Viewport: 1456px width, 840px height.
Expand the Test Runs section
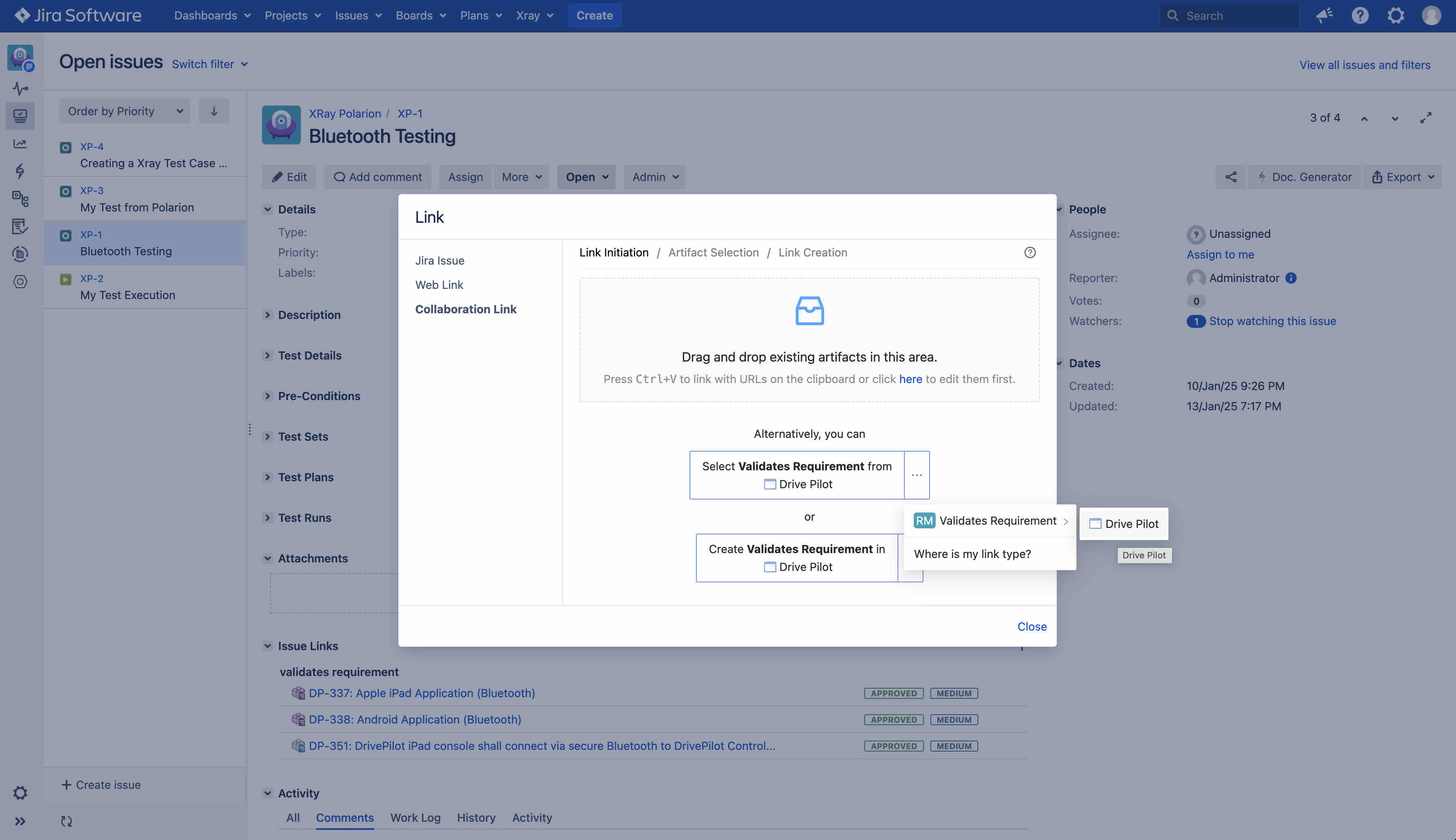tap(267, 518)
